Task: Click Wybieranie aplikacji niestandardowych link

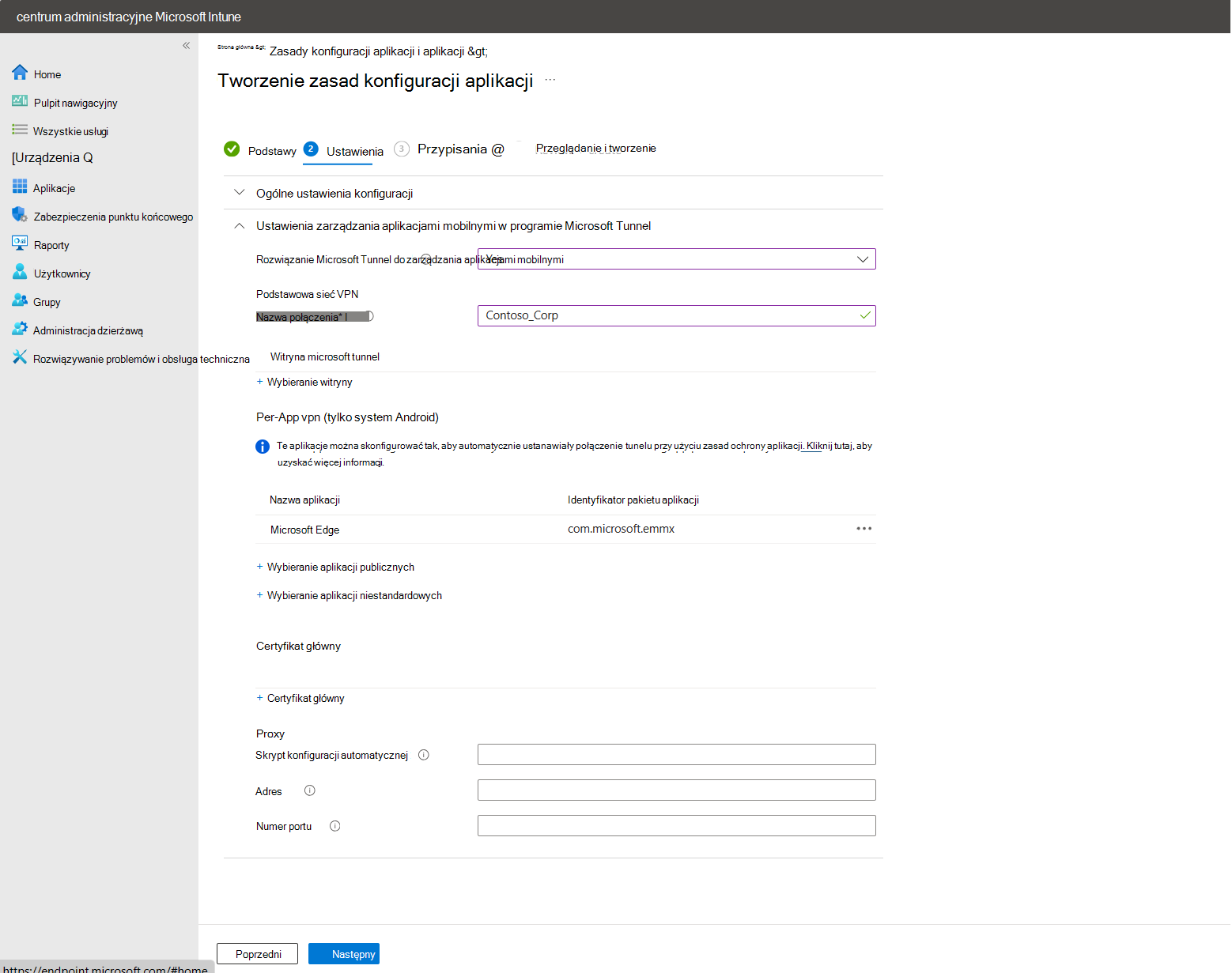Action: coord(354,595)
